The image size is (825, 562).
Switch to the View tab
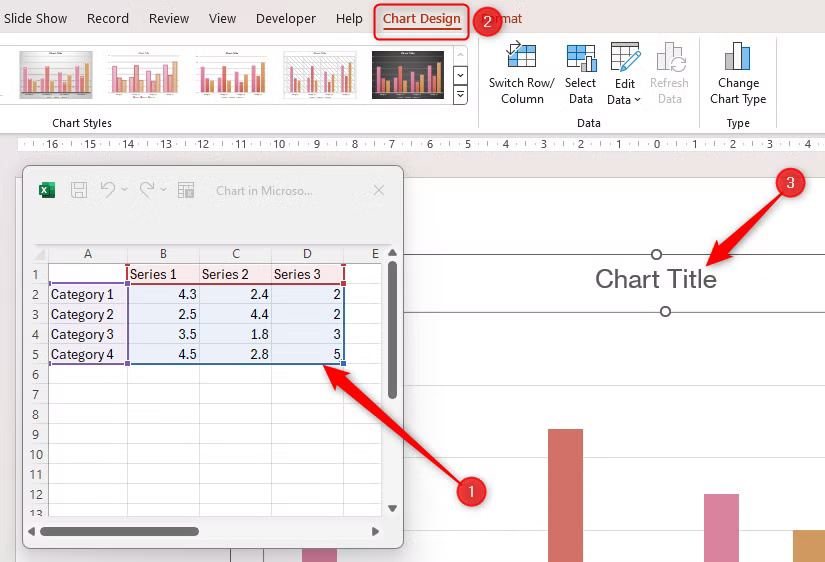(222, 18)
